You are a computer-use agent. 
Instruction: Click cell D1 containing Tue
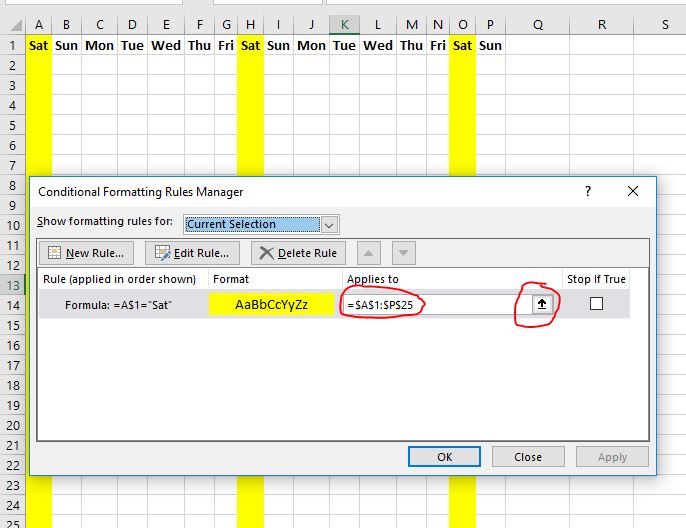point(132,45)
